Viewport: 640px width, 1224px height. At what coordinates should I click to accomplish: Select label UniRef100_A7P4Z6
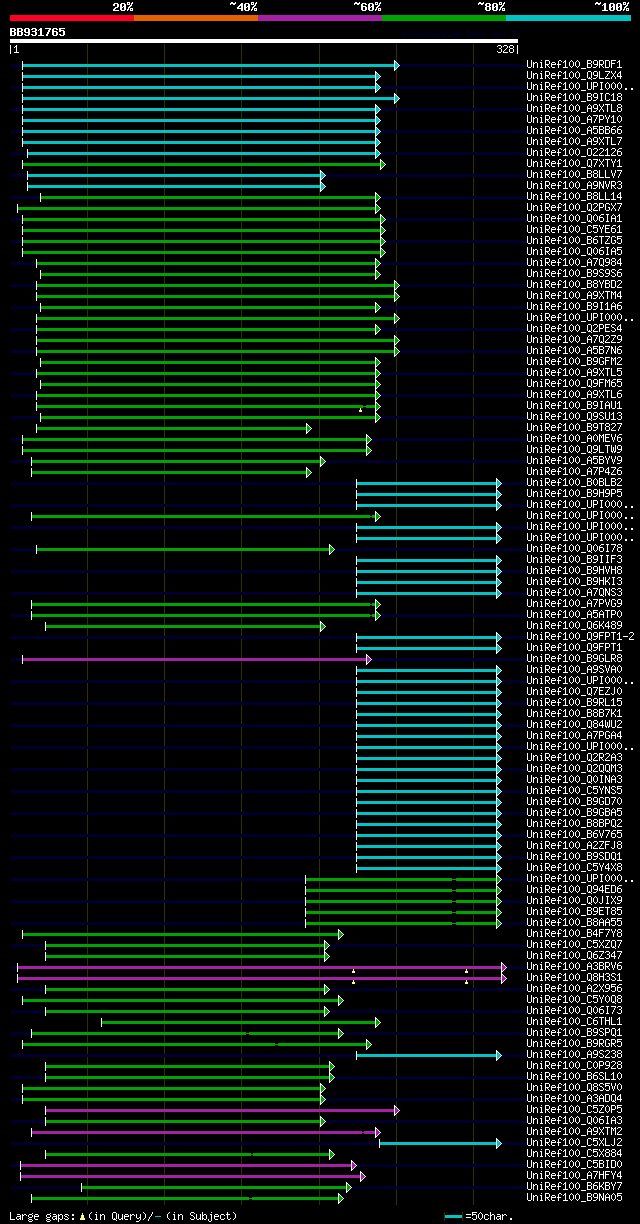coord(574,472)
